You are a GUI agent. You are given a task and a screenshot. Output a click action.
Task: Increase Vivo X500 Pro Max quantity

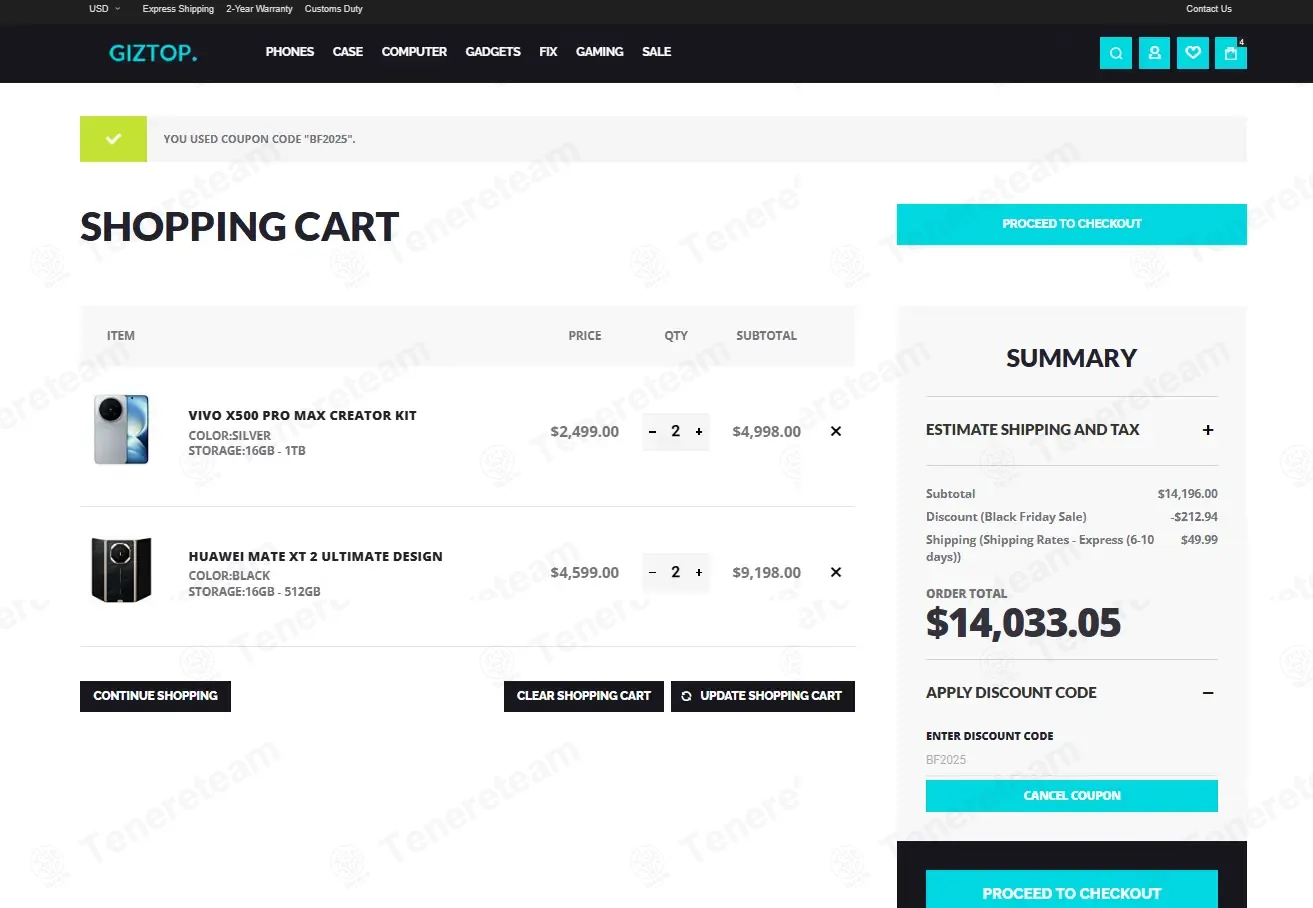pyautogui.click(x=699, y=432)
